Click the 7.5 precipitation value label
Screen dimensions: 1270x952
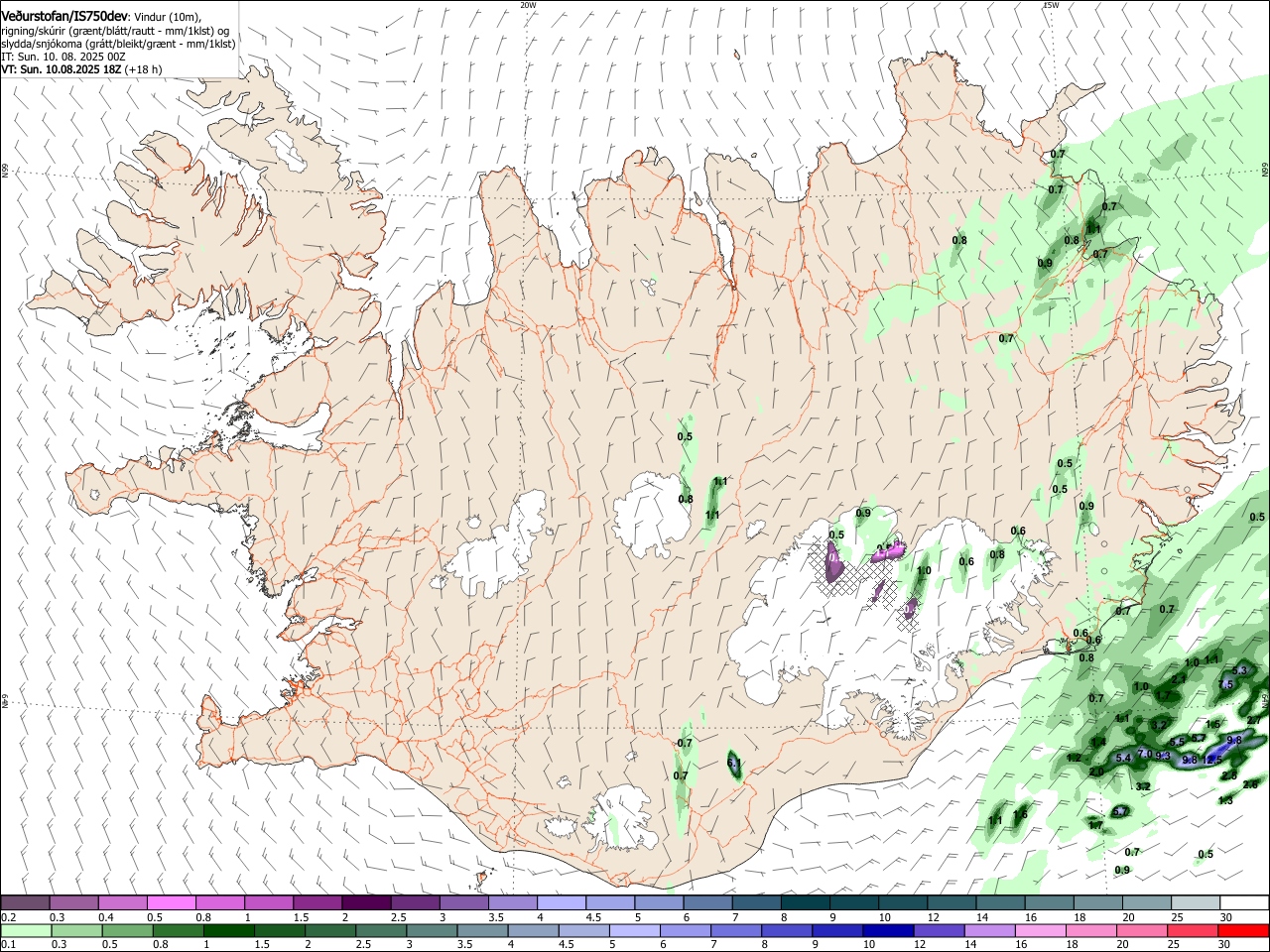coord(1225,684)
